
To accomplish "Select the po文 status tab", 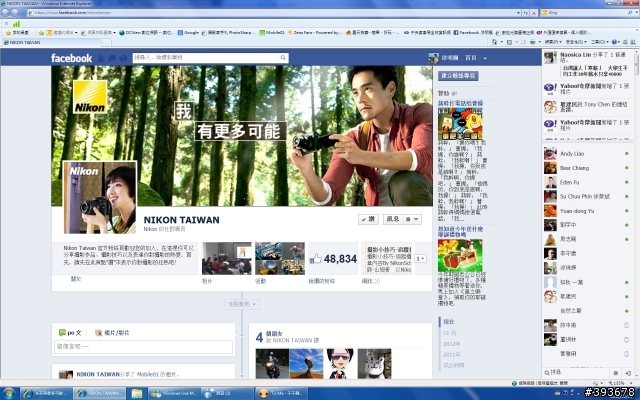I will (70, 333).
